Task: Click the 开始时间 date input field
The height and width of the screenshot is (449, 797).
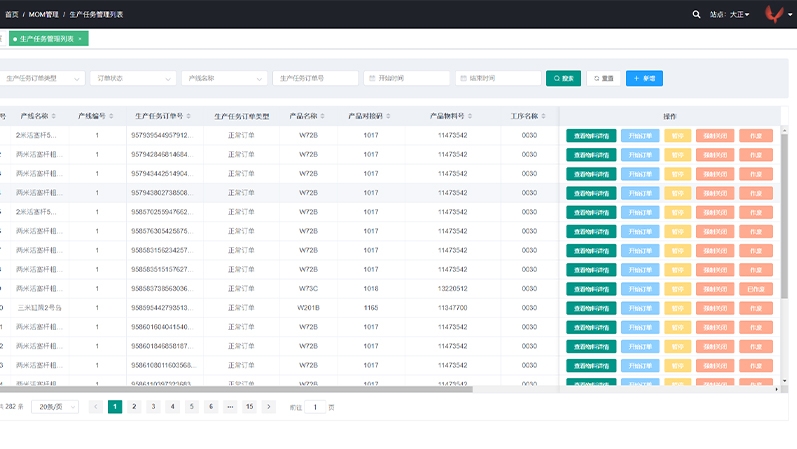Action: (x=408, y=78)
